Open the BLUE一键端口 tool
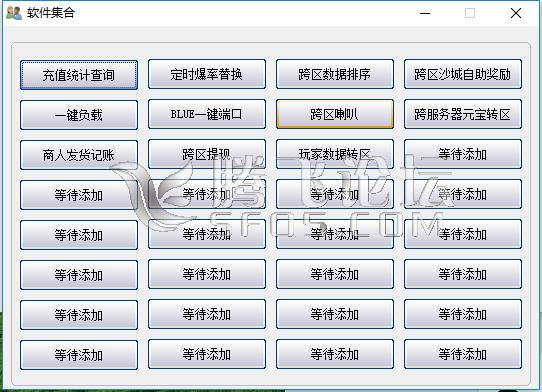This screenshot has height=392, width=542. (207, 114)
